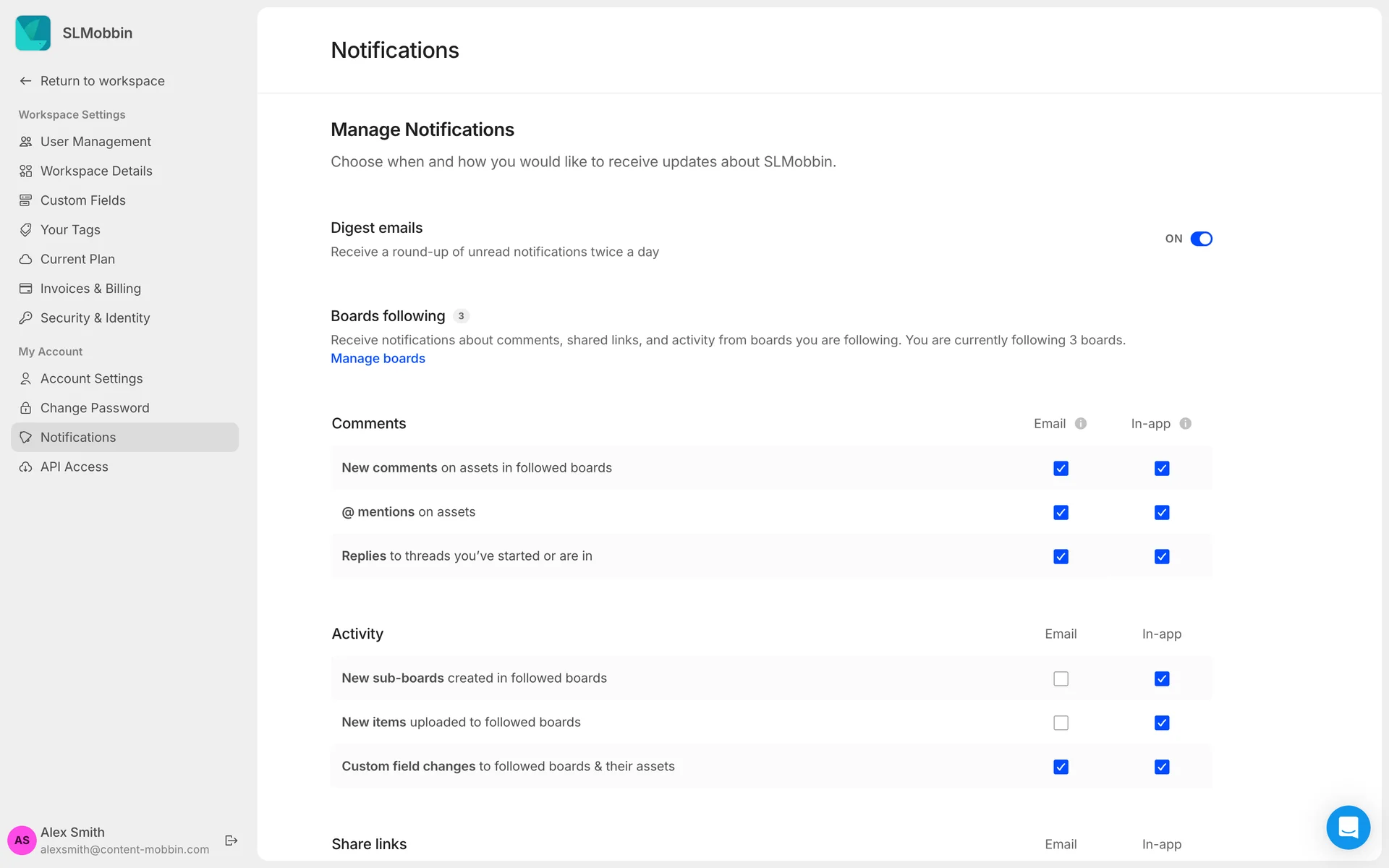
Task: Turn off the Digest emails toggle
Action: pos(1201,239)
